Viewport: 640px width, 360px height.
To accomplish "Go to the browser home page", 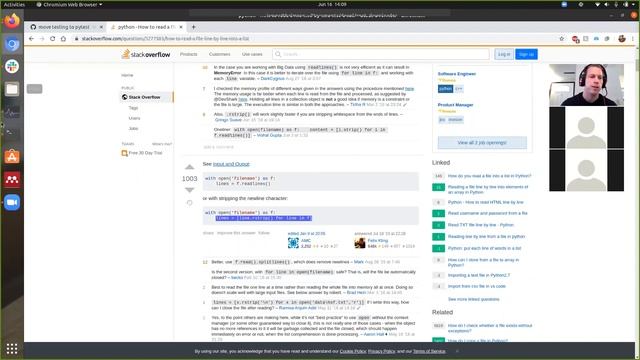I will (63, 38).
